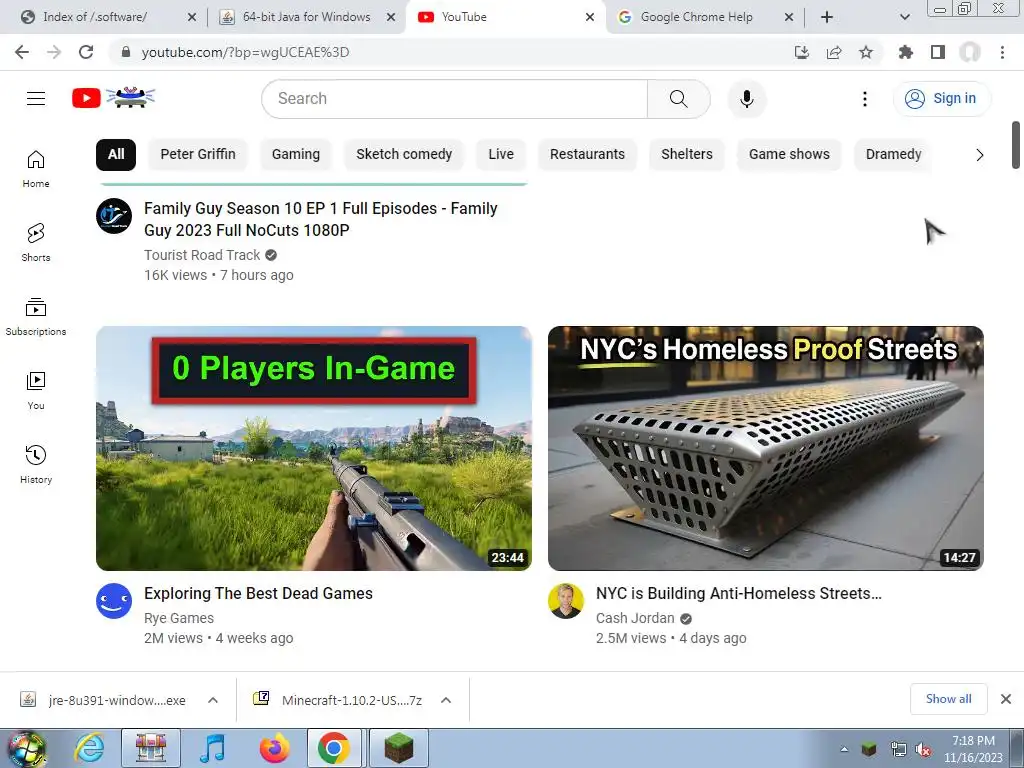Play the 0 Players In-Game thumbnail

[313, 449]
